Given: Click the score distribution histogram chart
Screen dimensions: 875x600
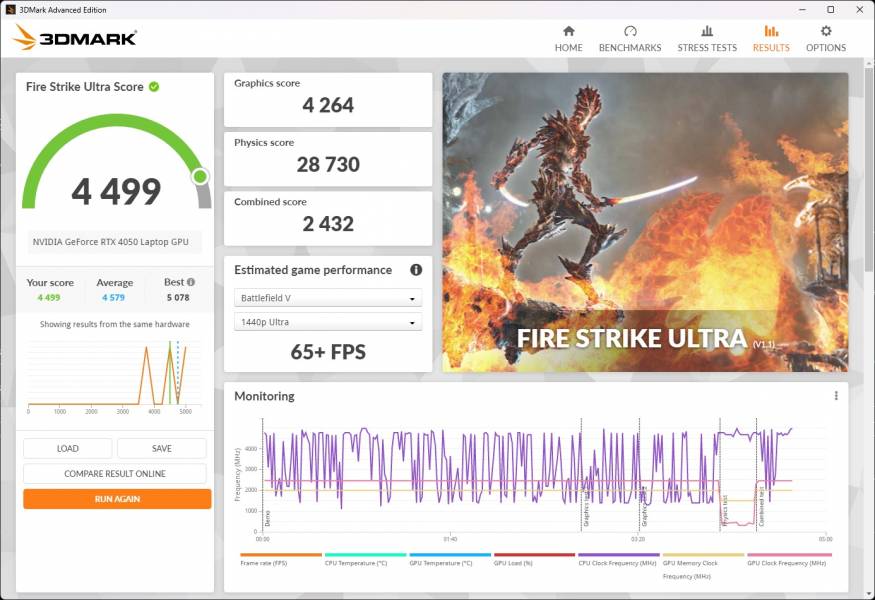Looking at the screenshot, I should tap(114, 377).
